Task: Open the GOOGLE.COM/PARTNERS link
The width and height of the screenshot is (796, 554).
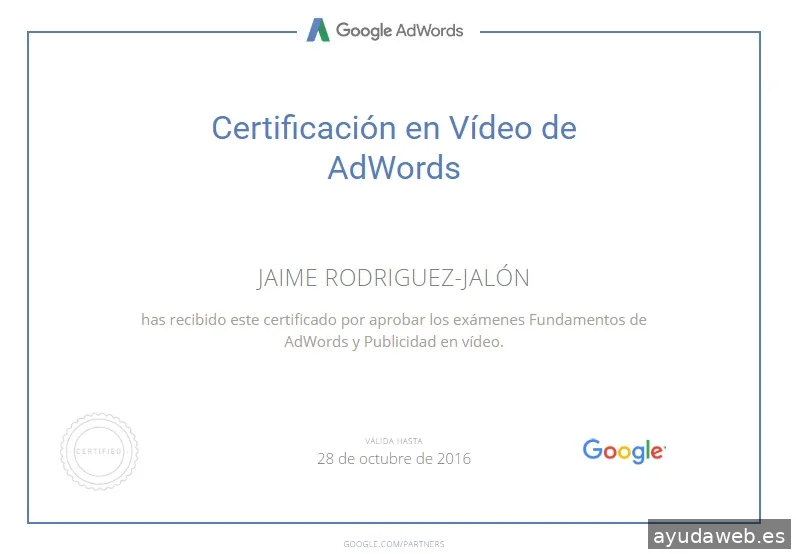Action: pos(394,544)
